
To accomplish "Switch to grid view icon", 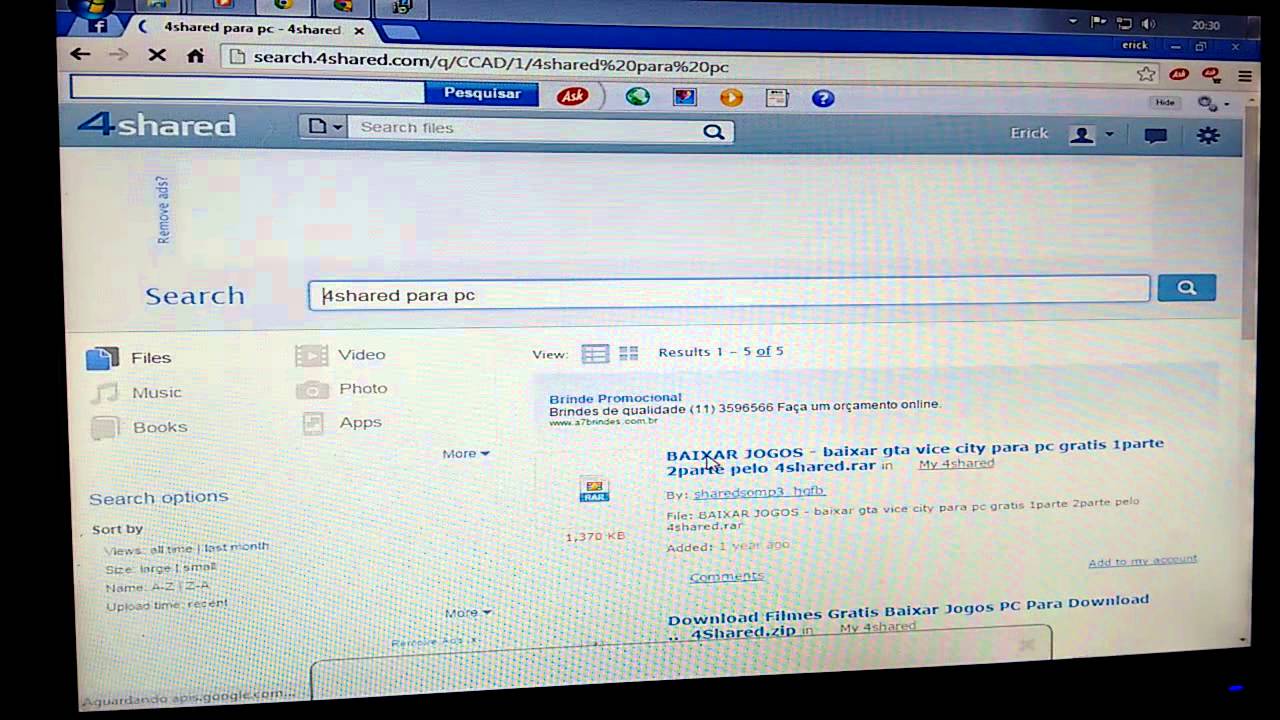I will pyautogui.click(x=629, y=353).
